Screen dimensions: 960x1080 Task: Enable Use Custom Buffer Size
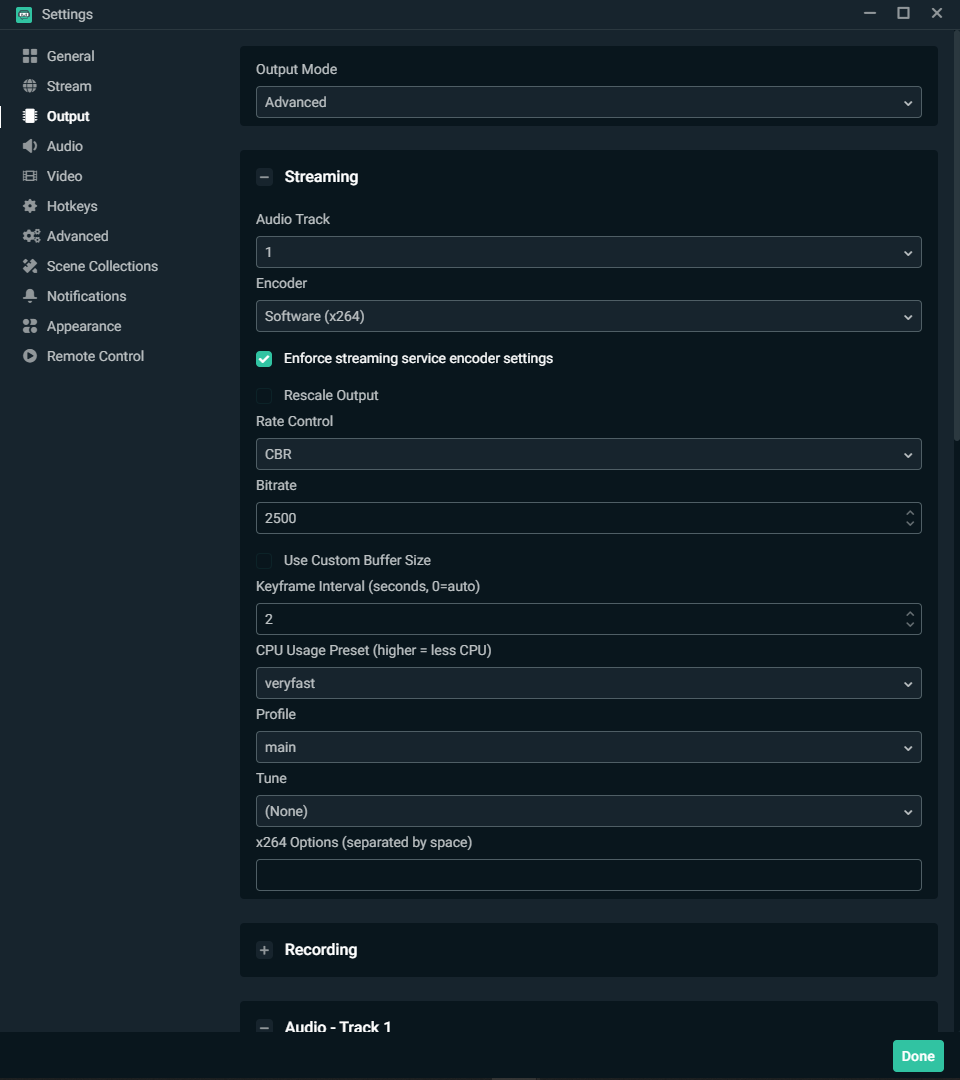coord(264,561)
